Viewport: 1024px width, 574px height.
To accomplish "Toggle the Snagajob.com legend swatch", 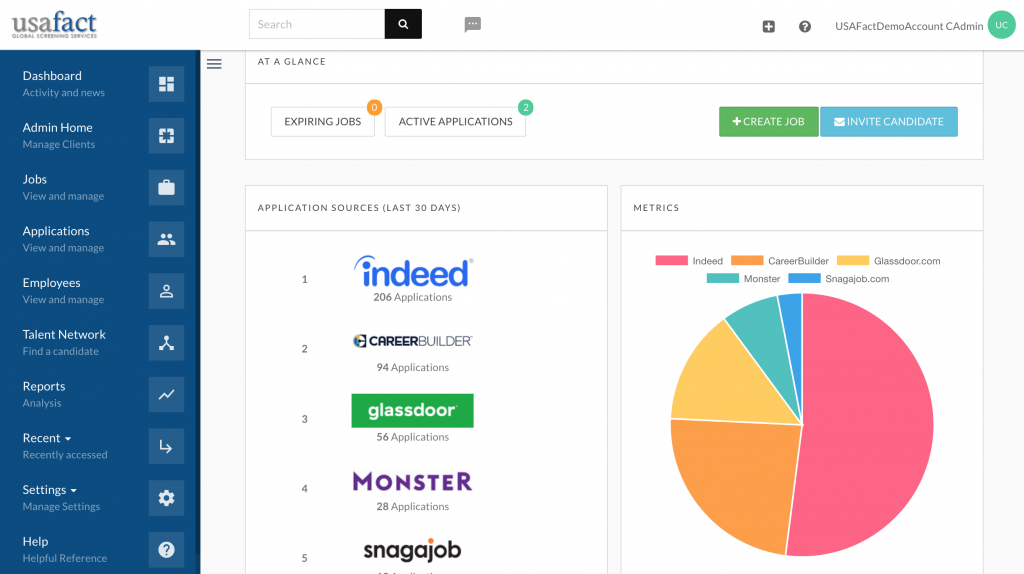I will coord(805,278).
